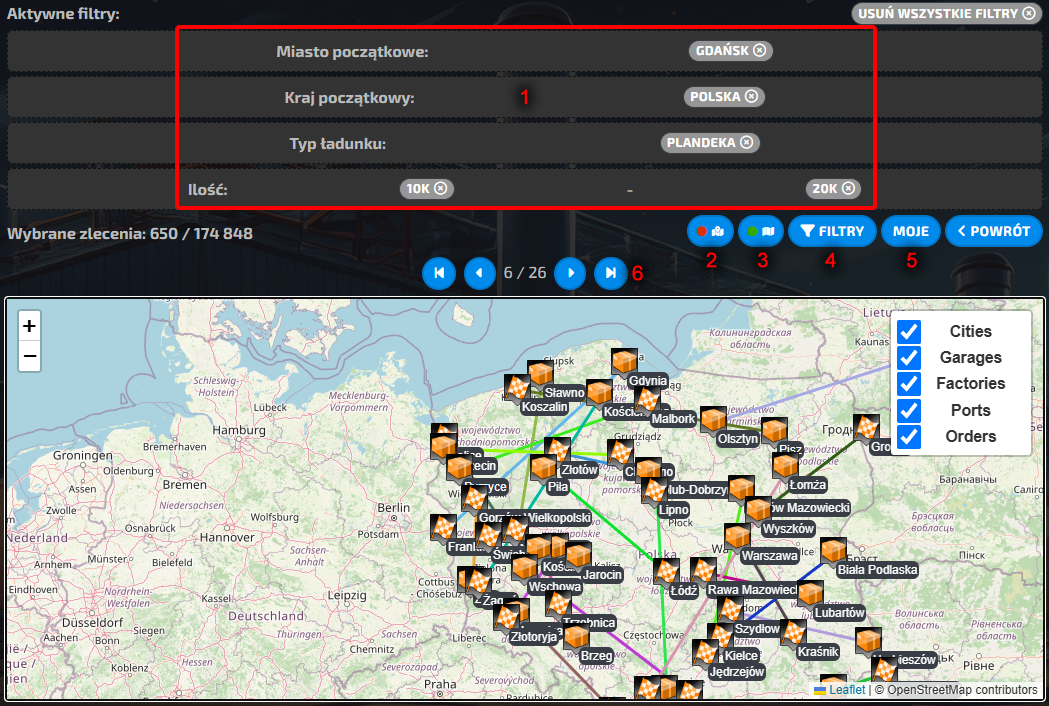Click the MOJE button
Screen dimensions: 1049x706
[910, 231]
